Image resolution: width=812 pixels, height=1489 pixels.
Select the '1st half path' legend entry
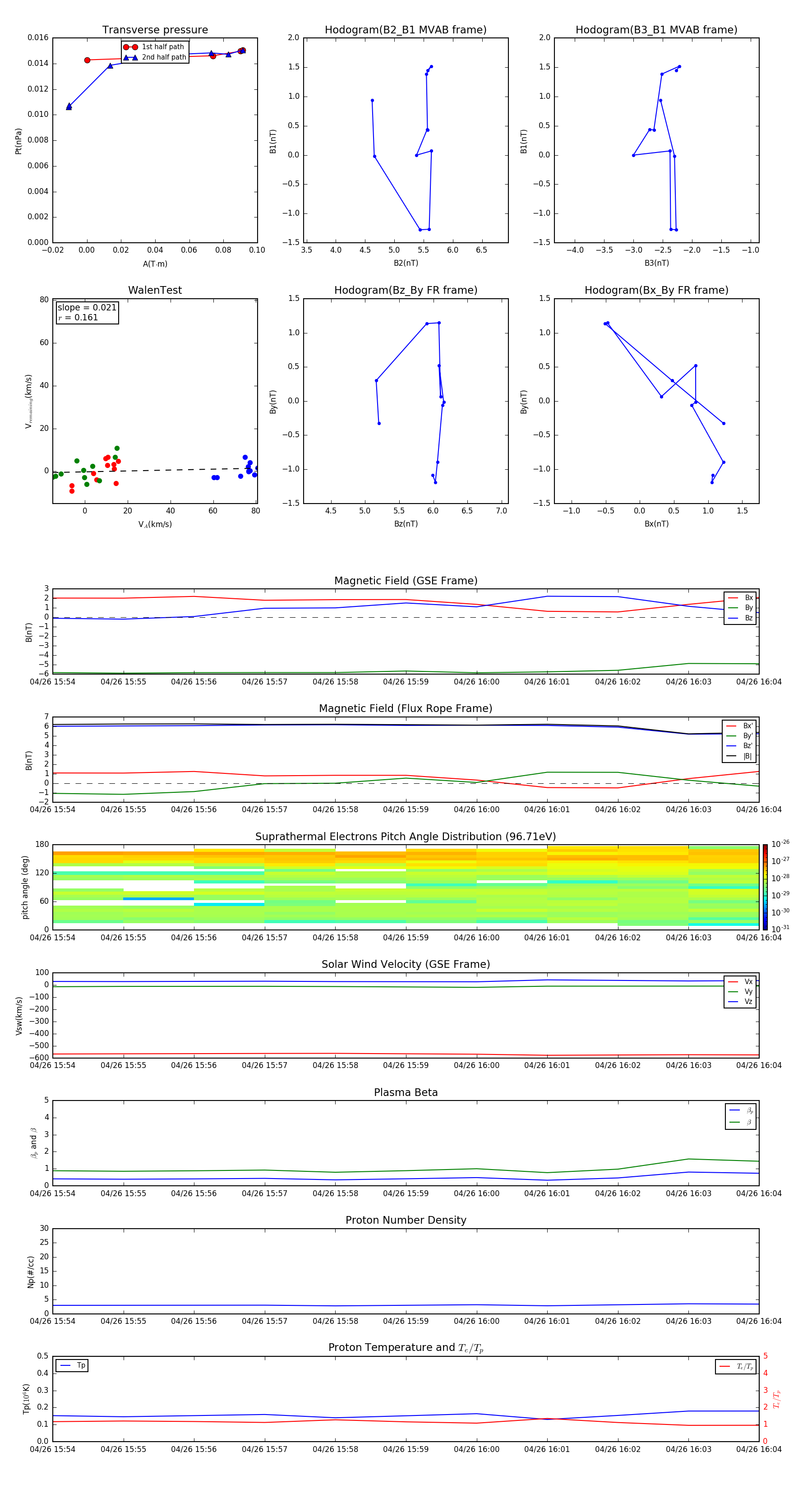coord(154,47)
